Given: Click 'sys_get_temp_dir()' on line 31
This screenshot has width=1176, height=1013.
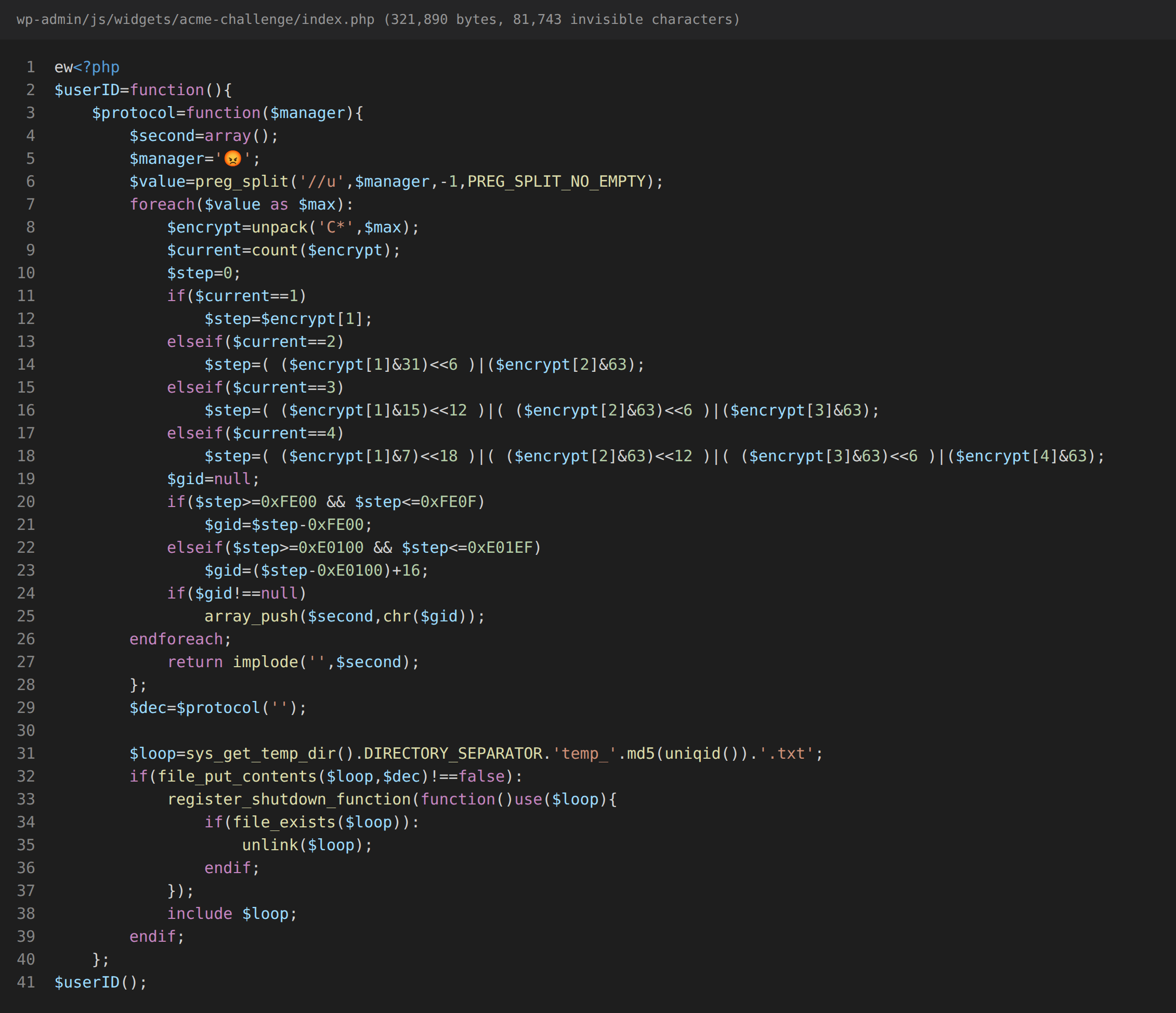Looking at the screenshot, I should [x=270, y=754].
